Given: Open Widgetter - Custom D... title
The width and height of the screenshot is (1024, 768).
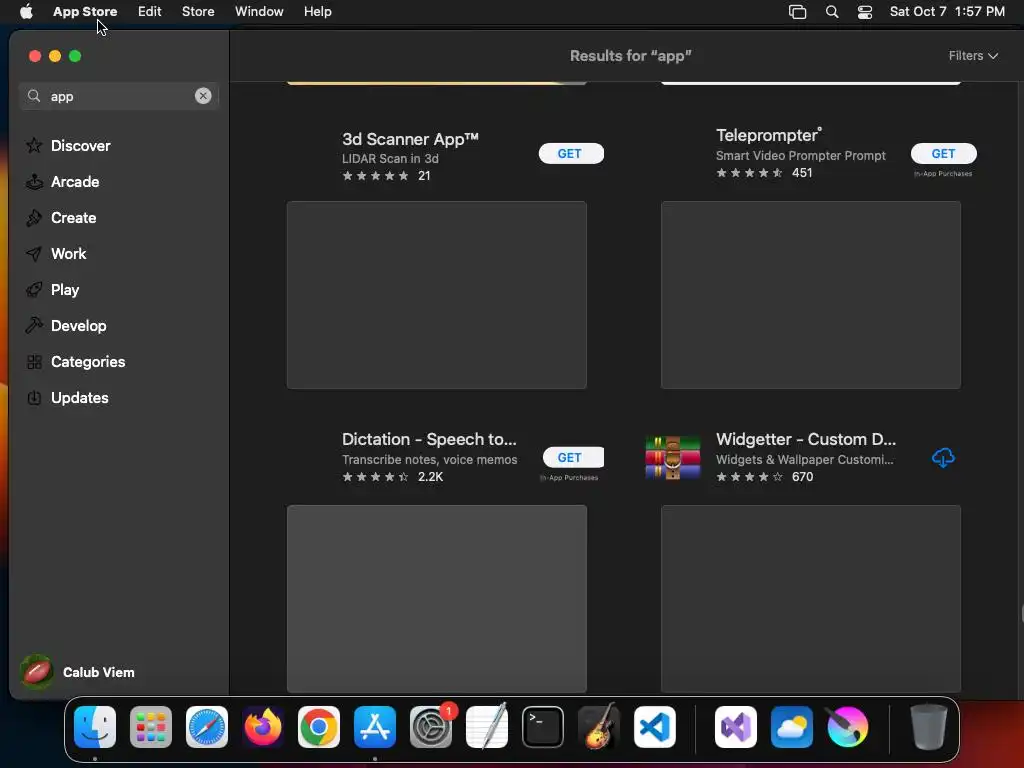Looking at the screenshot, I should click(806, 439).
